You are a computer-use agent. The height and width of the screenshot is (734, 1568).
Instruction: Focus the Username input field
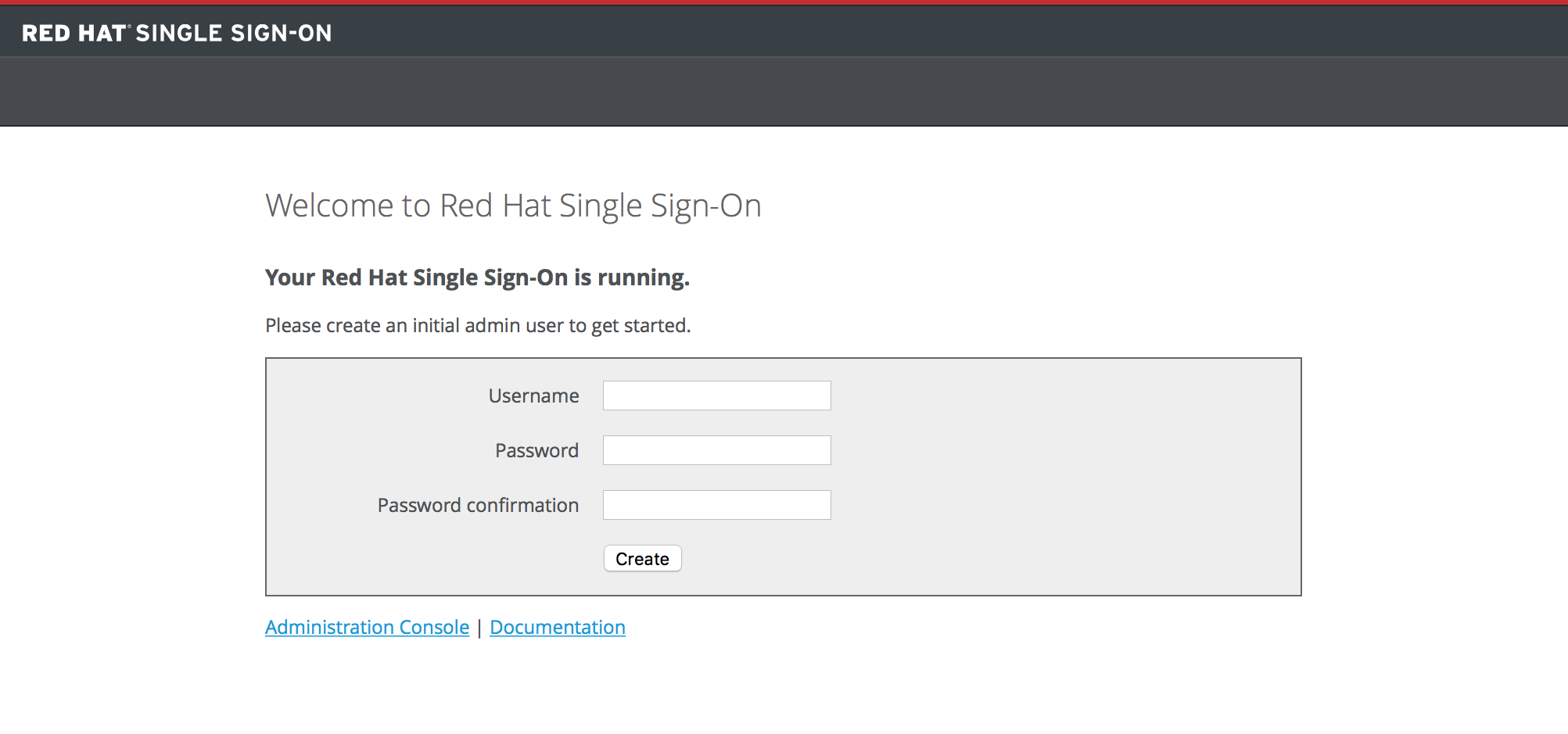pos(716,396)
